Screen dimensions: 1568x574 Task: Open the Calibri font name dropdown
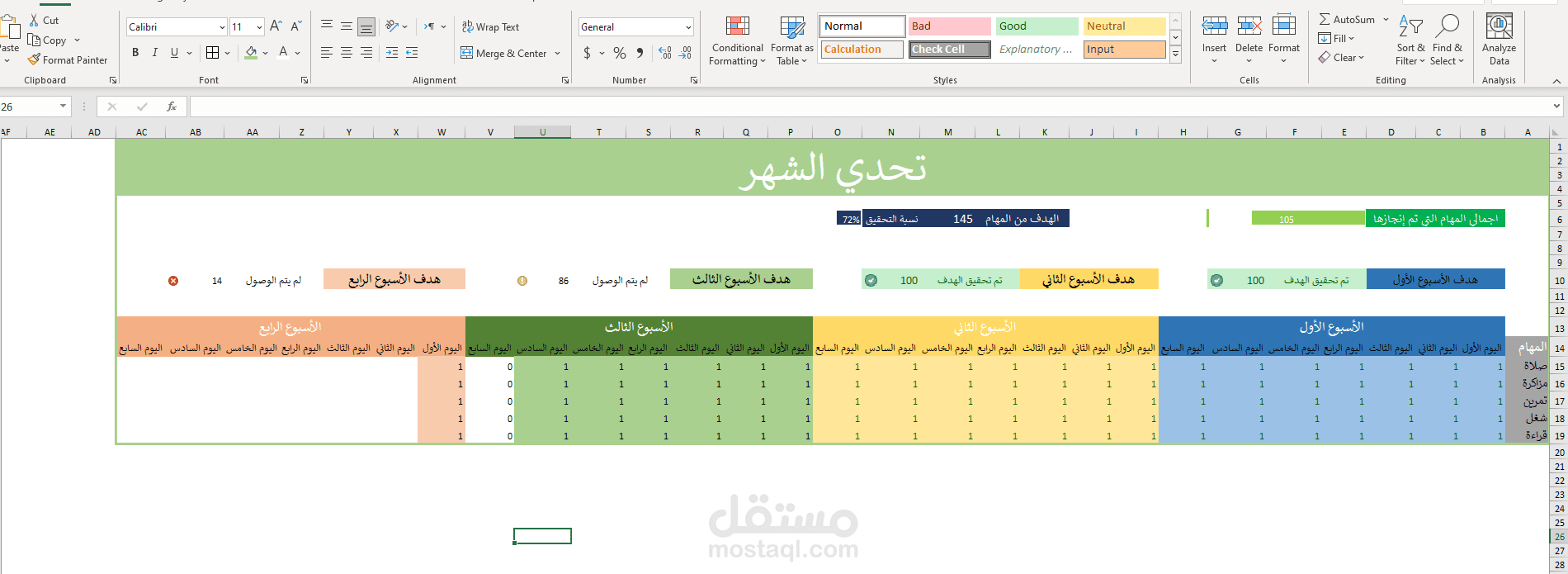pyautogui.click(x=222, y=27)
